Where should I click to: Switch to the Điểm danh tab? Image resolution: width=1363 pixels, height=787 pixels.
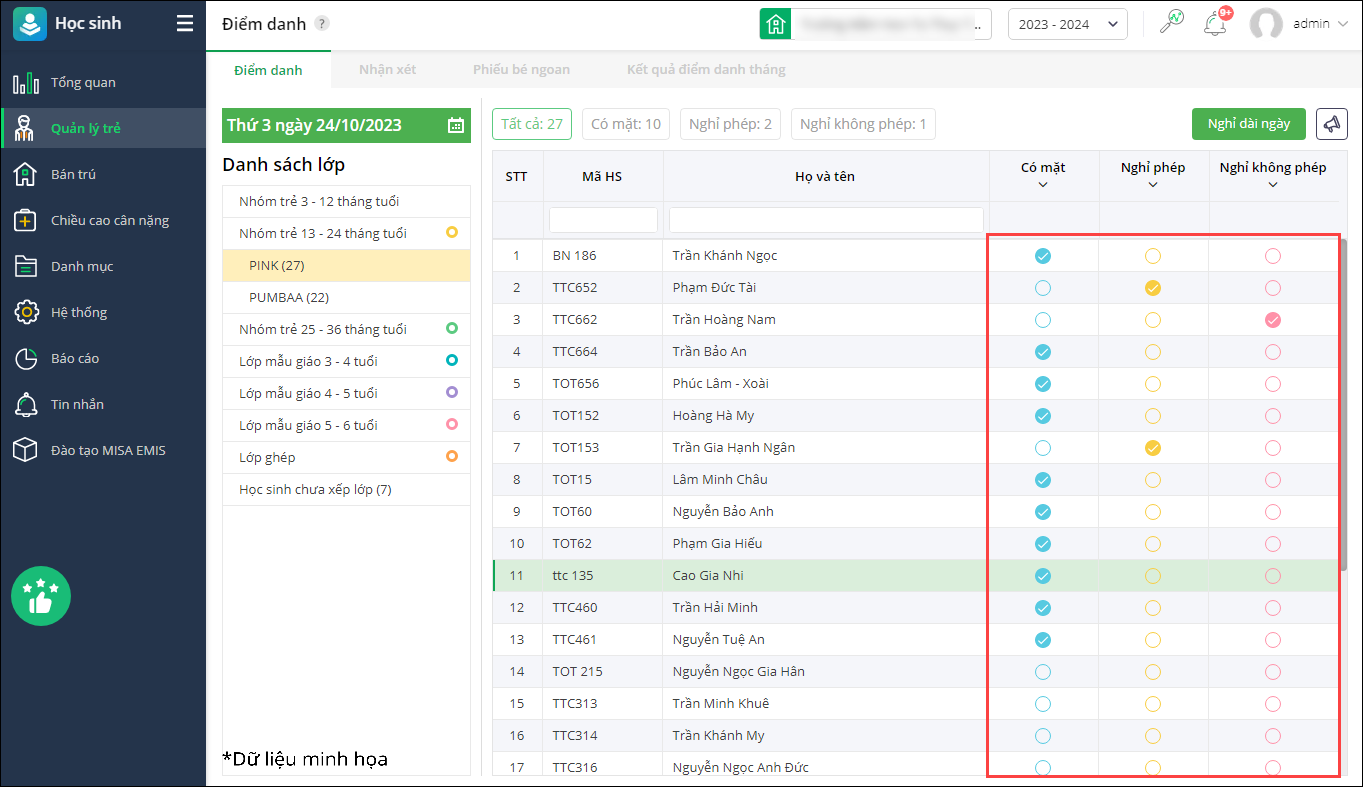click(x=268, y=70)
